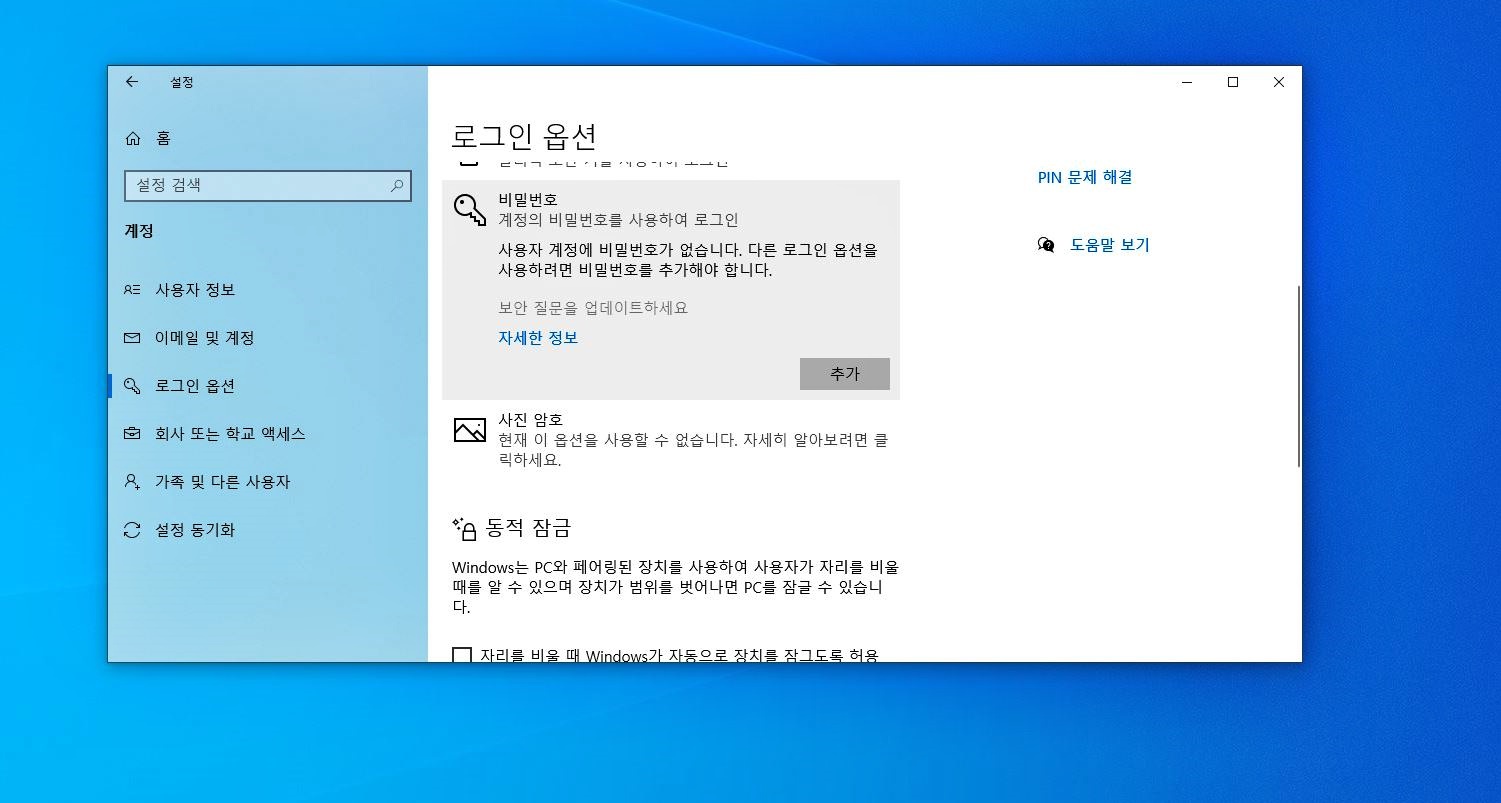The image size is (1501, 803).
Task: Click the vertical scrollbar thumb
Action: [x=1298, y=375]
